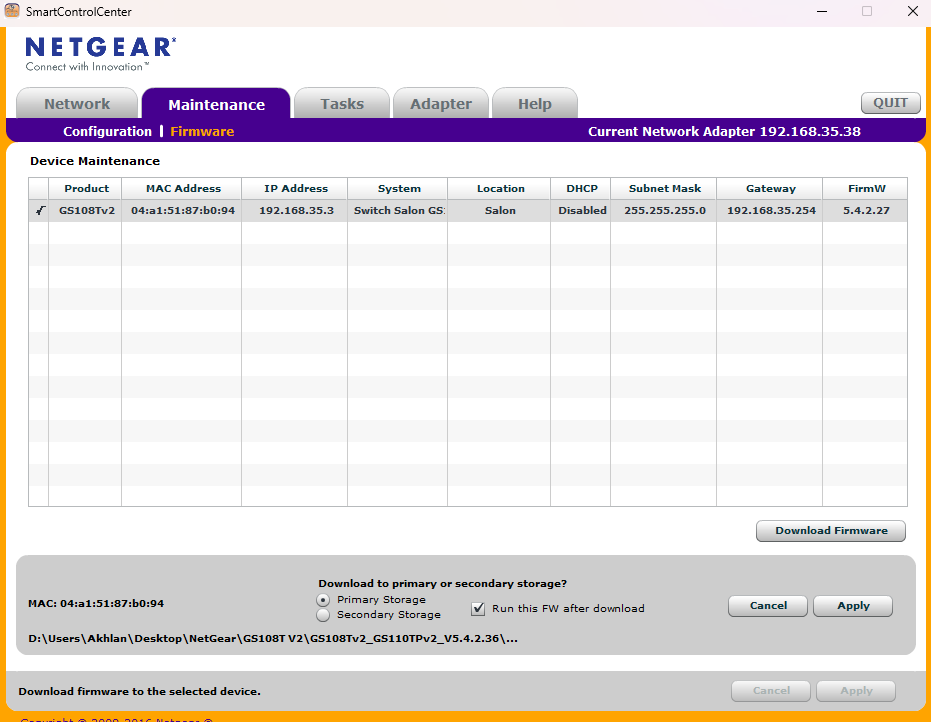The width and height of the screenshot is (931, 722).
Task: Click the 'Device Maintenance' heading
Action: 95,161
